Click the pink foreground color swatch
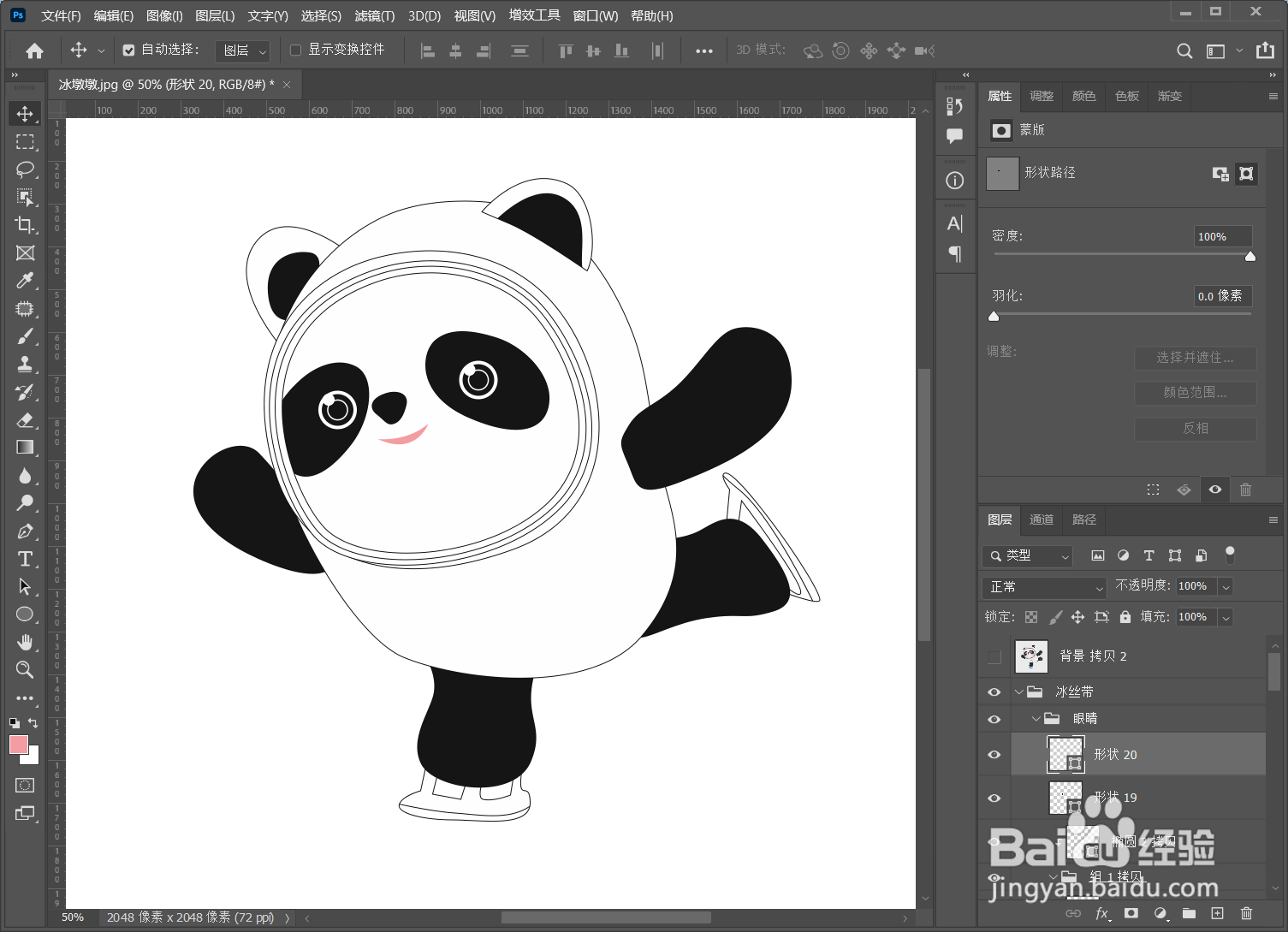Screen dimensions: 1288x932 [x=19, y=745]
